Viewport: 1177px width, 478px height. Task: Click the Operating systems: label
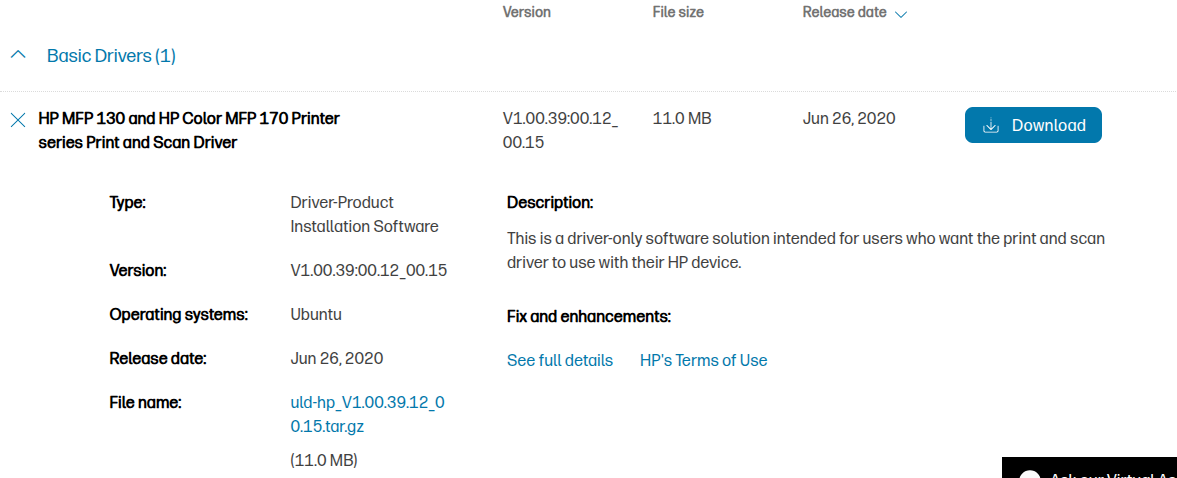pyautogui.click(x=179, y=314)
